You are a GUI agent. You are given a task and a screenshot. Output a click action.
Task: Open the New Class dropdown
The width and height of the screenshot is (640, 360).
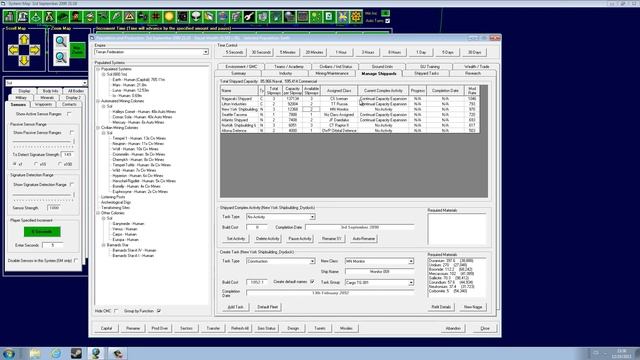click(411, 261)
